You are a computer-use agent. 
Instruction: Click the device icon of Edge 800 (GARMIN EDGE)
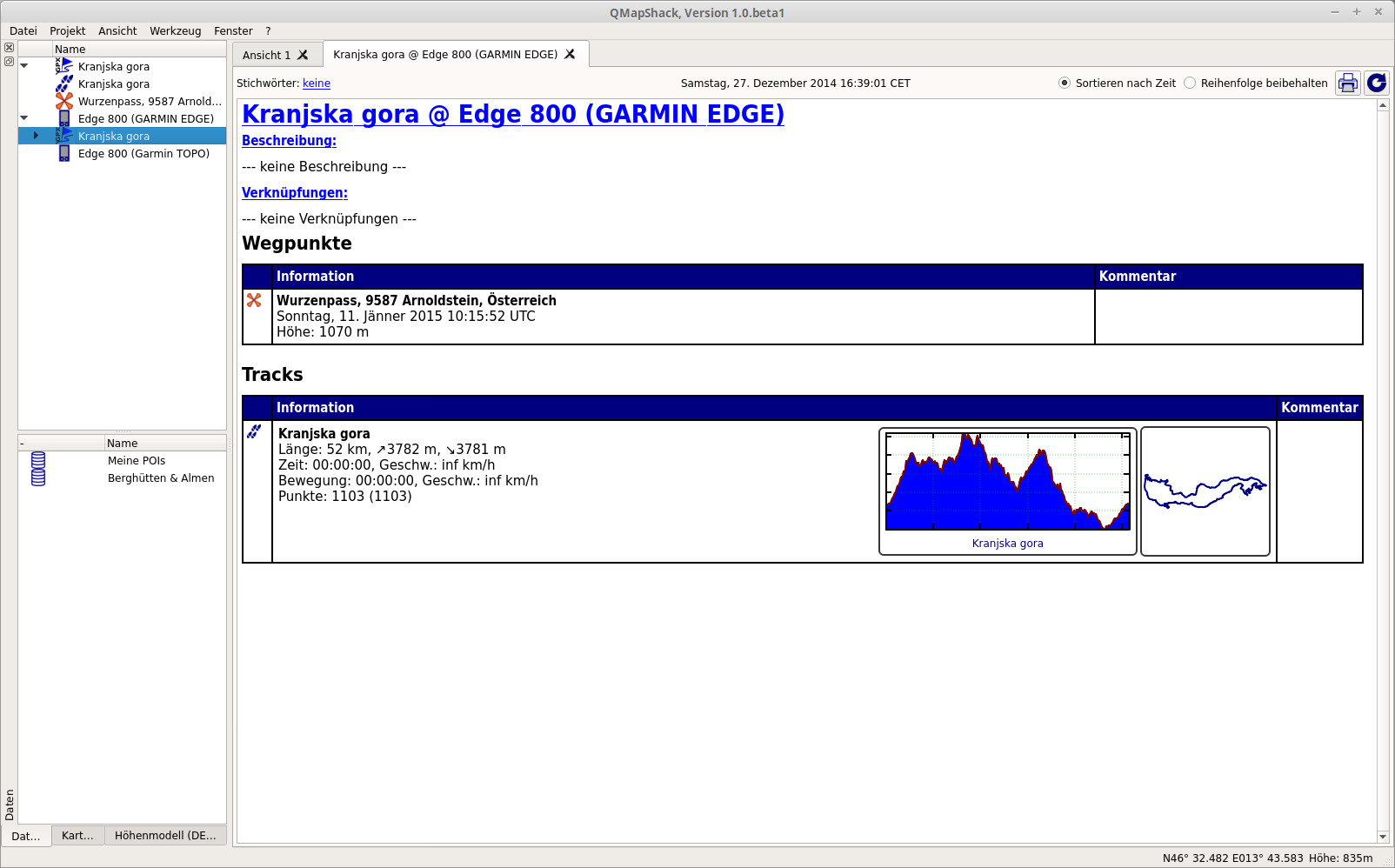pos(64,118)
